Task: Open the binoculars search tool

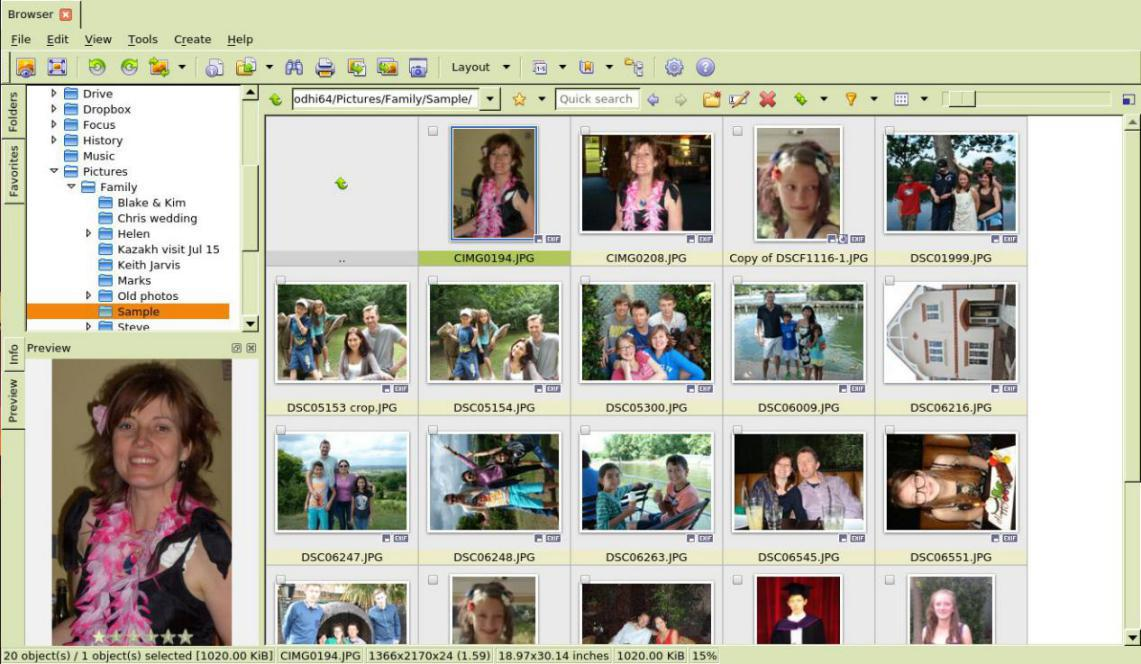Action: (294, 68)
